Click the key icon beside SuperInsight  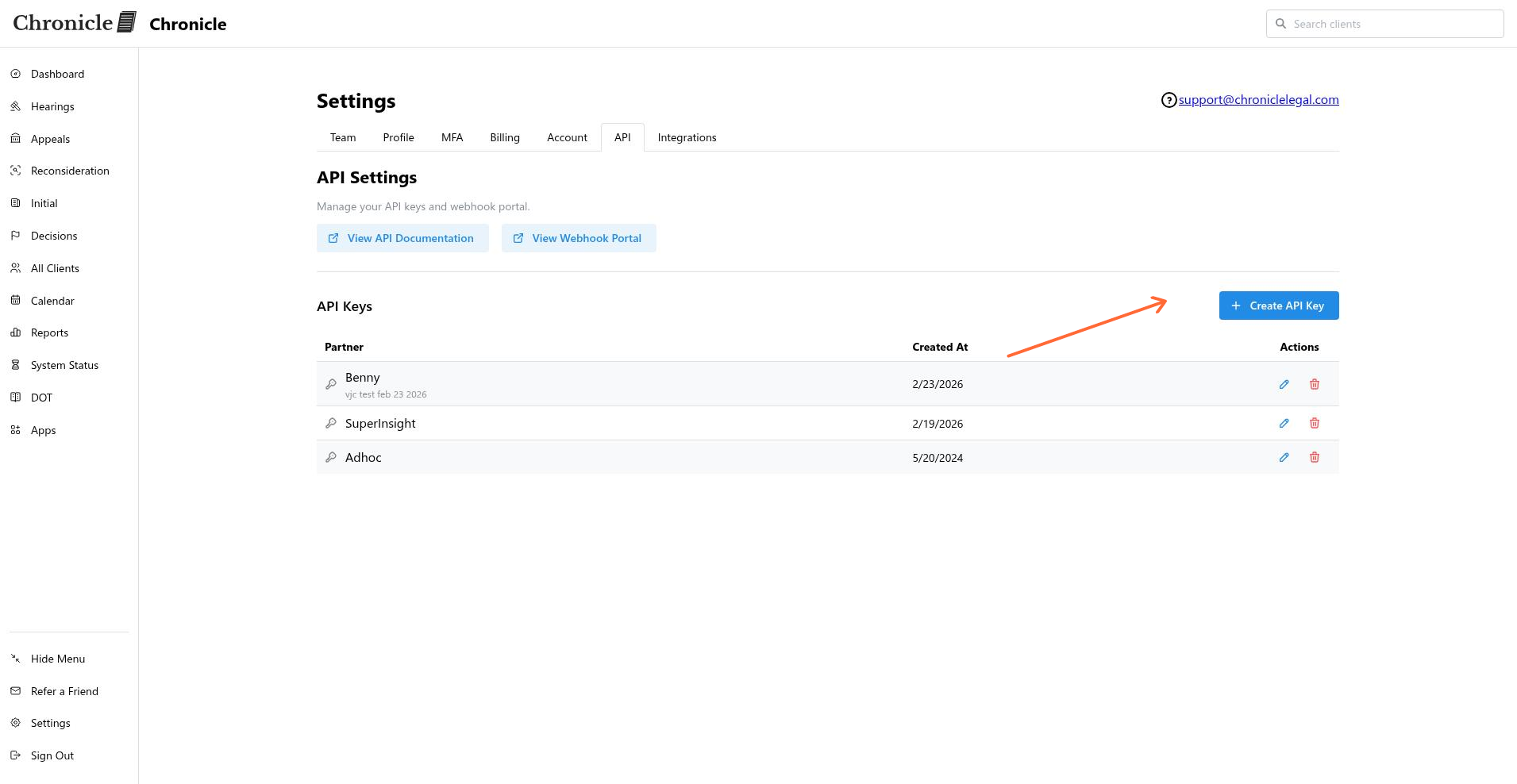click(x=331, y=423)
